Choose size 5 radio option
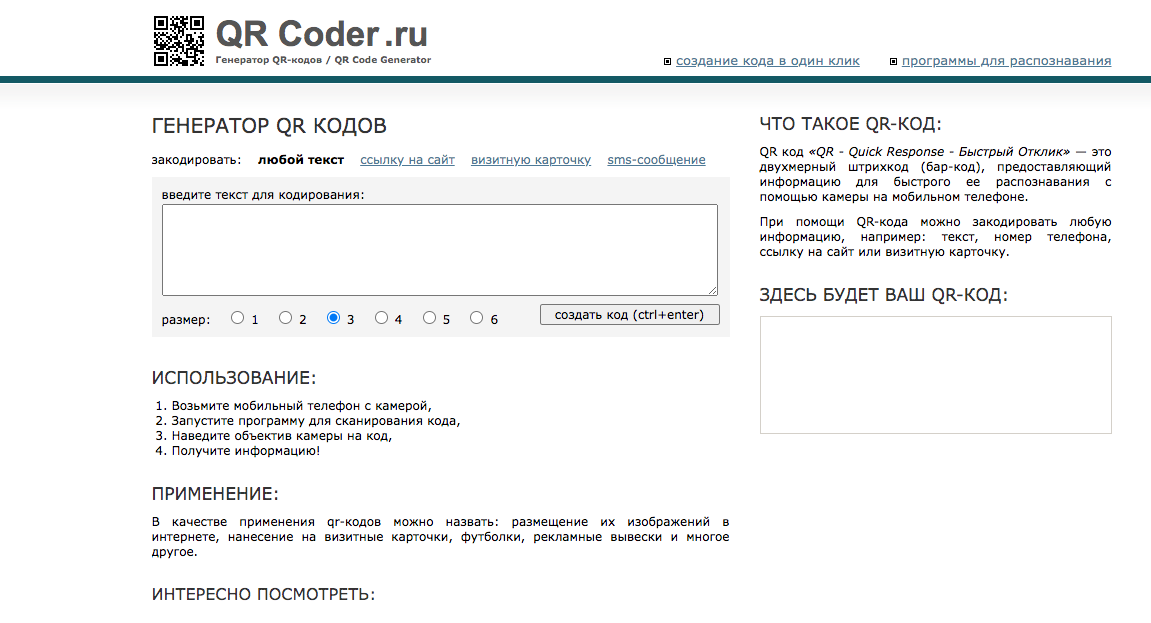The image size is (1151, 623). pyautogui.click(x=429, y=318)
